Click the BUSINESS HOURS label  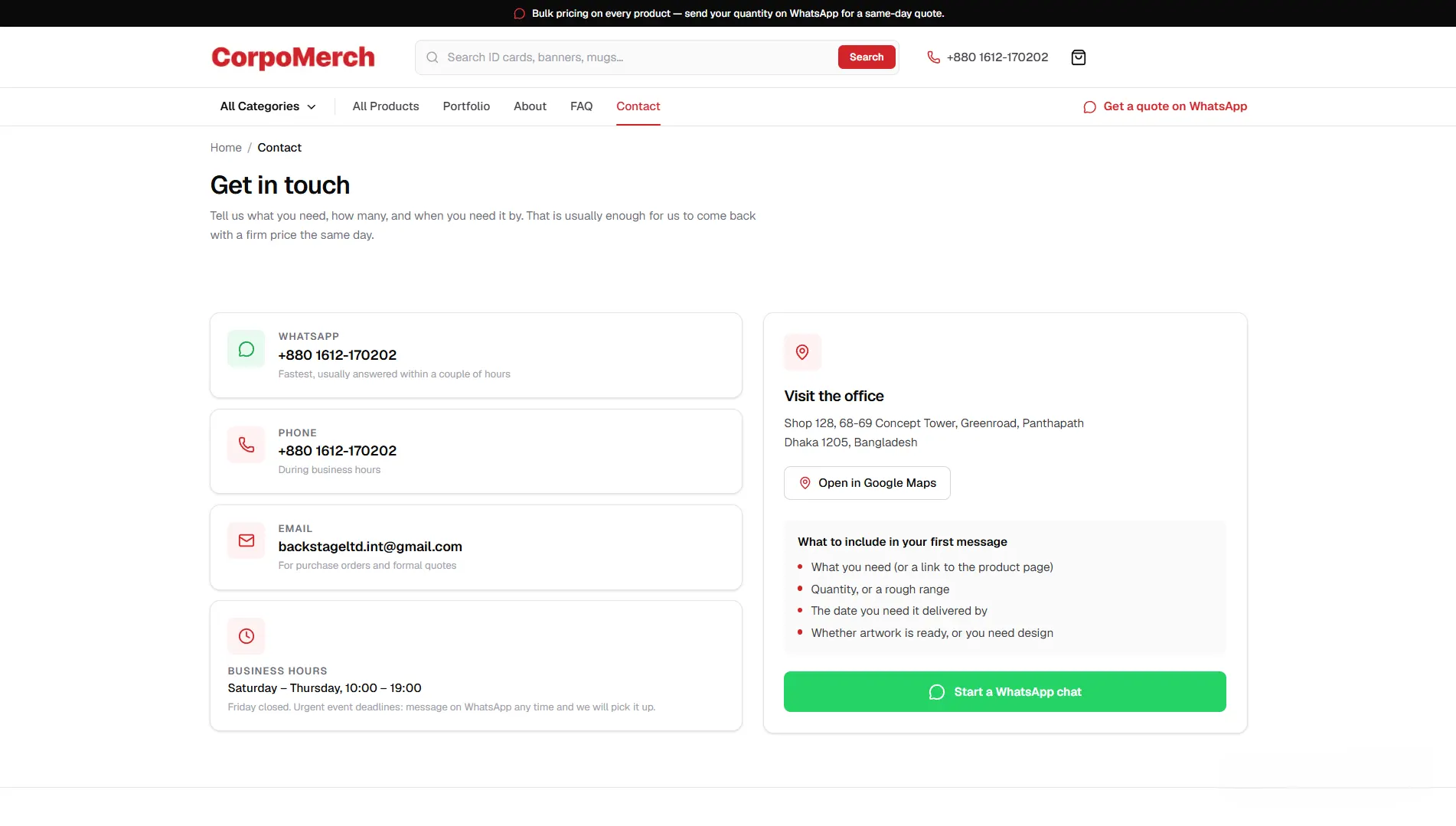[x=277, y=671]
